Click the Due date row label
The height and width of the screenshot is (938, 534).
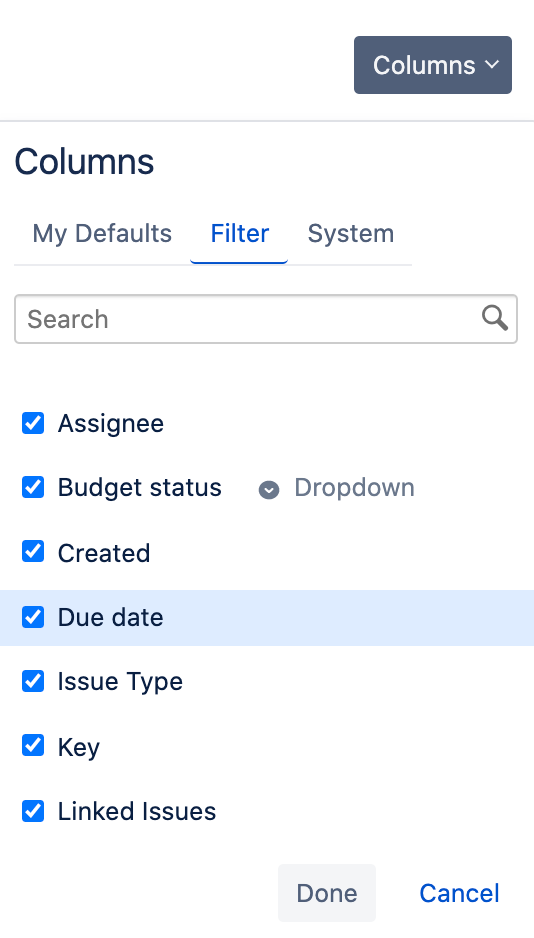click(x=111, y=617)
